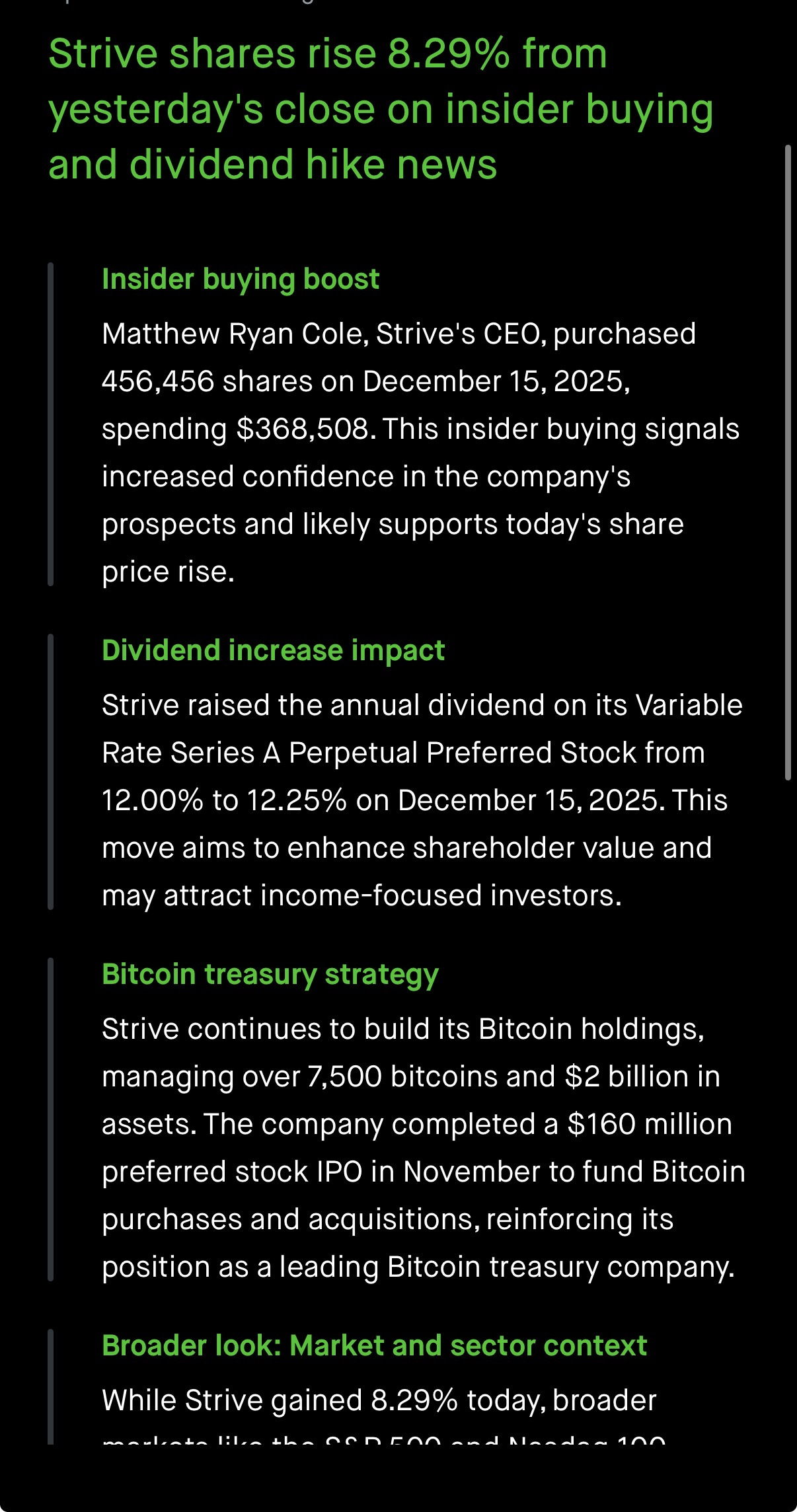
Task: Click the vertical scrollbar thumb on right
Action: click(787, 463)
